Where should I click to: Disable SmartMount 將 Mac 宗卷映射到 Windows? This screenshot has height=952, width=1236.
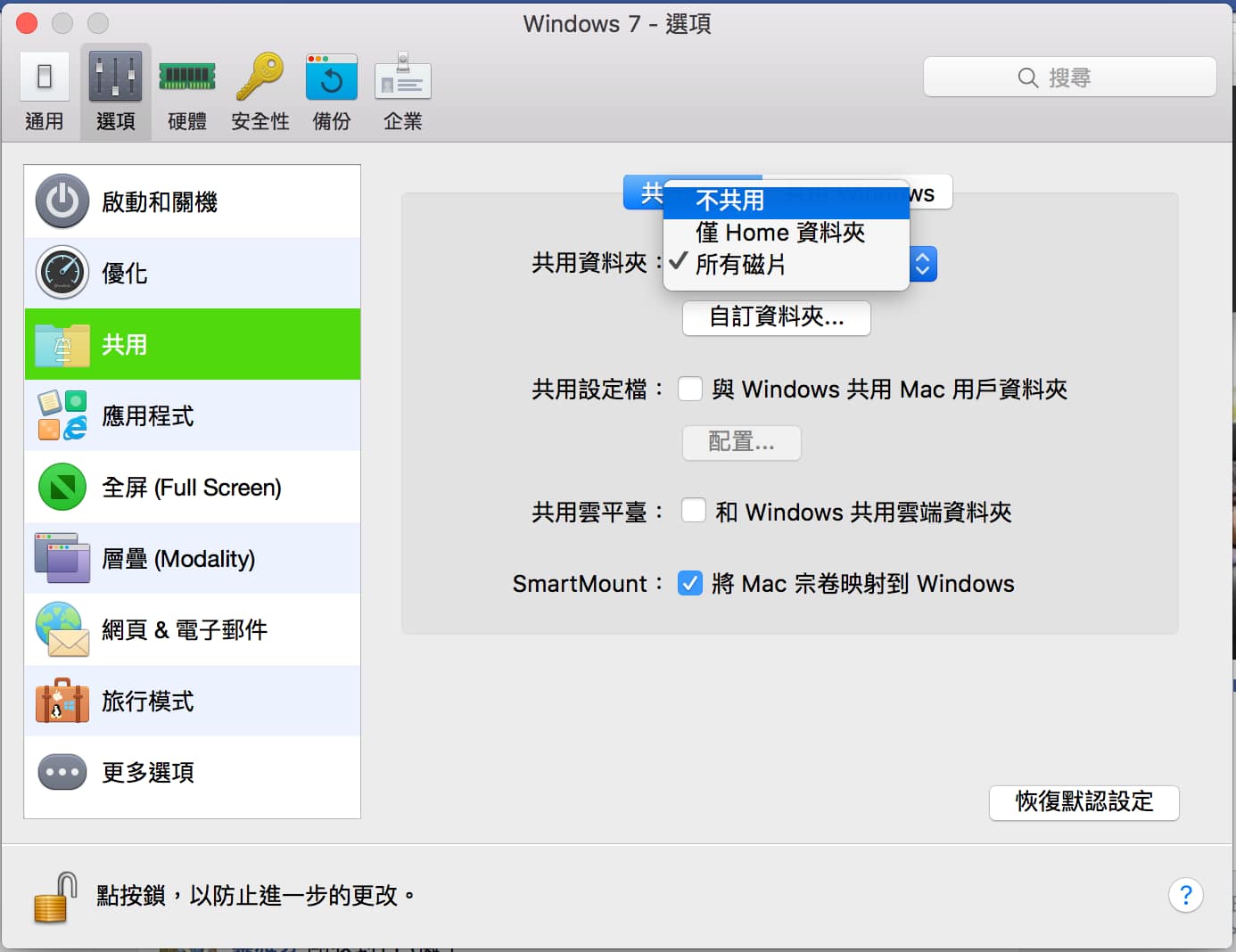(690, 583)
